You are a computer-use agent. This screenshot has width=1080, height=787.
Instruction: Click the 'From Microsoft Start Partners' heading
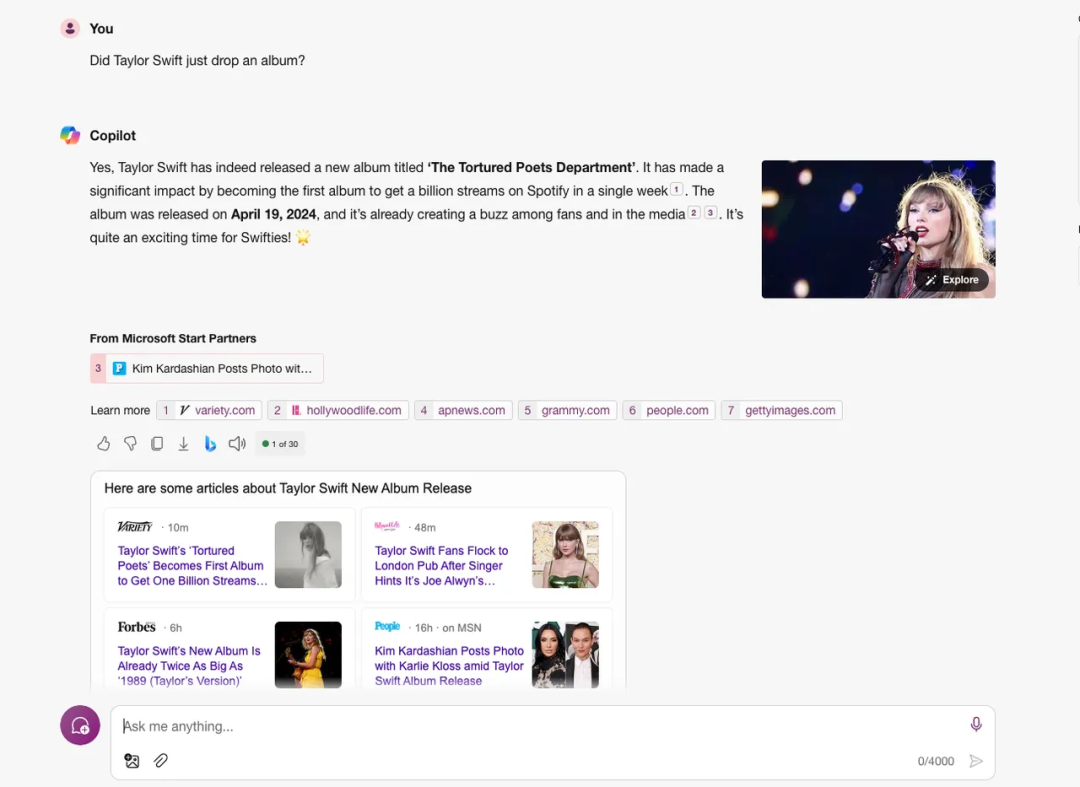[x=173, y=339]
